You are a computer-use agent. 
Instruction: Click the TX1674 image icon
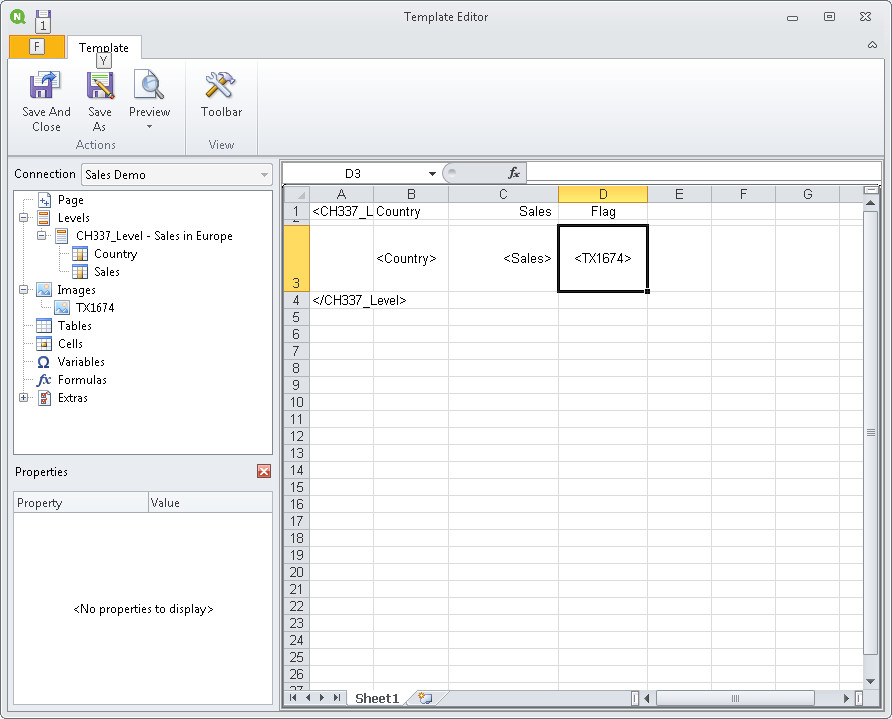[x=60, y=307]
